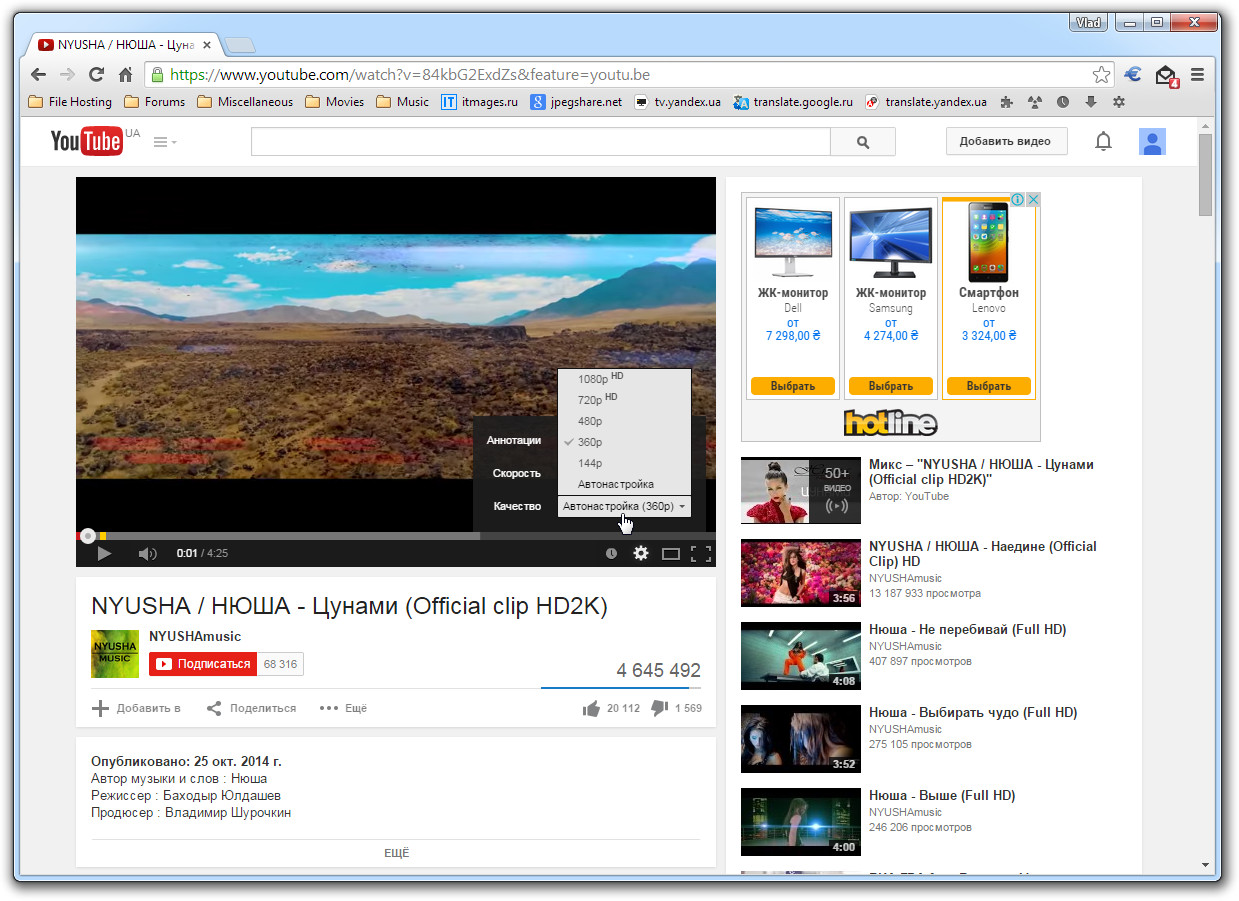Open the Music bookmarks folder

(403, 102)
